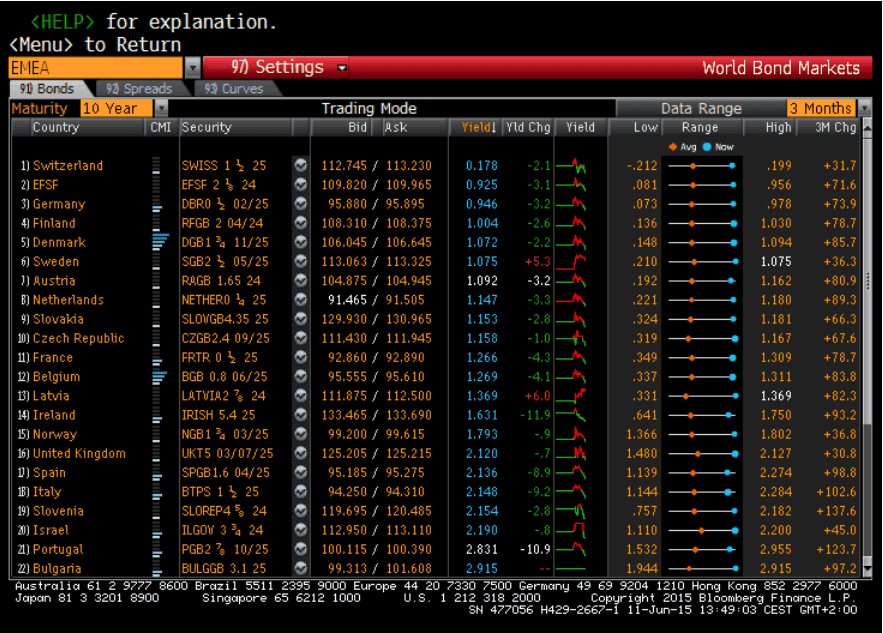Image resolution: width=883 pixels, height=633 pixels.
Task: Click the Switzerland country link
Action: [68, 166]
